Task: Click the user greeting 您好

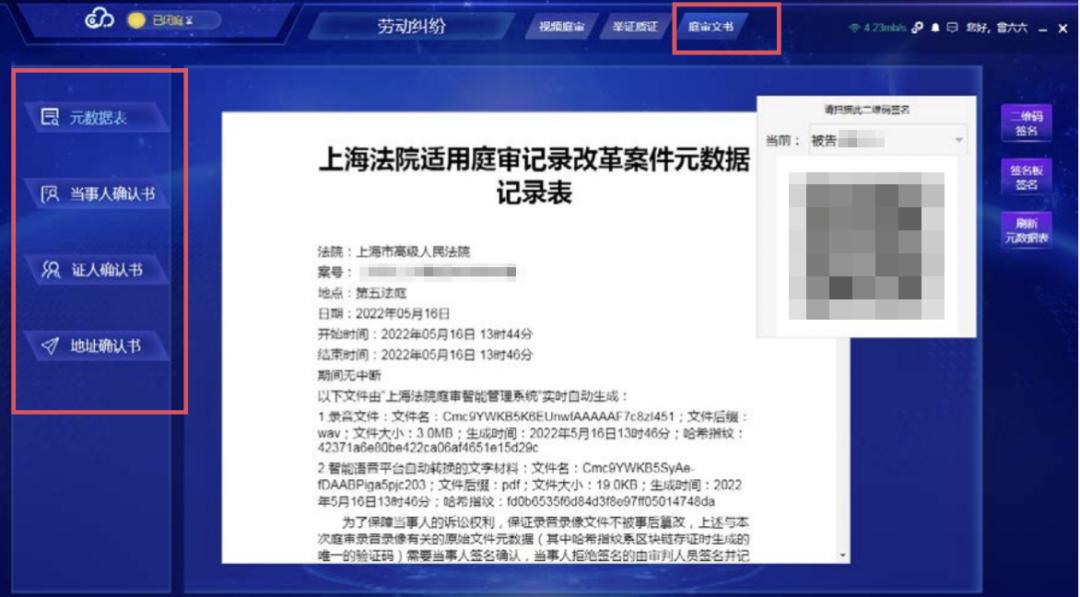Action: (x=997, y=28)
